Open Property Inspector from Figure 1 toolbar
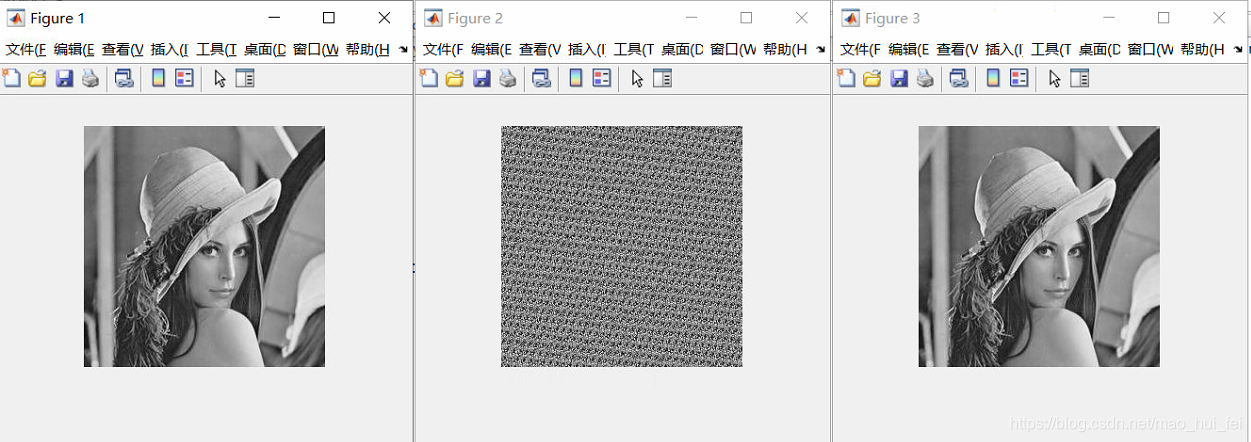This screenshot has width=1251, height=442. pyautogui.click(x=245, y=78)
